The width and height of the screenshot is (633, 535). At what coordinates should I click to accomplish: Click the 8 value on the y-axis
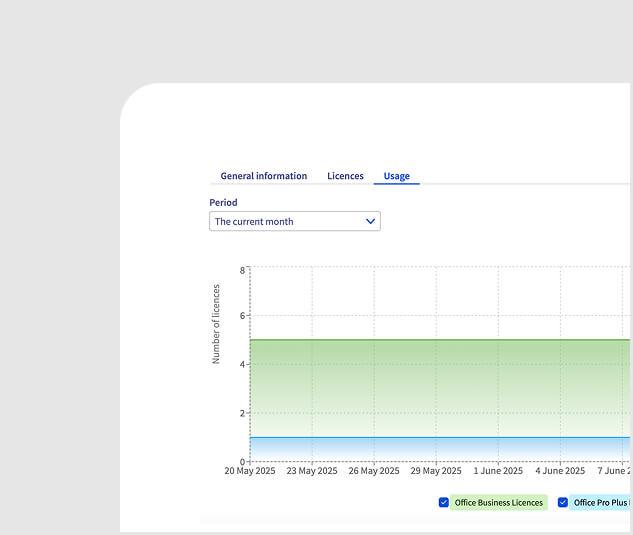point(242,270)
